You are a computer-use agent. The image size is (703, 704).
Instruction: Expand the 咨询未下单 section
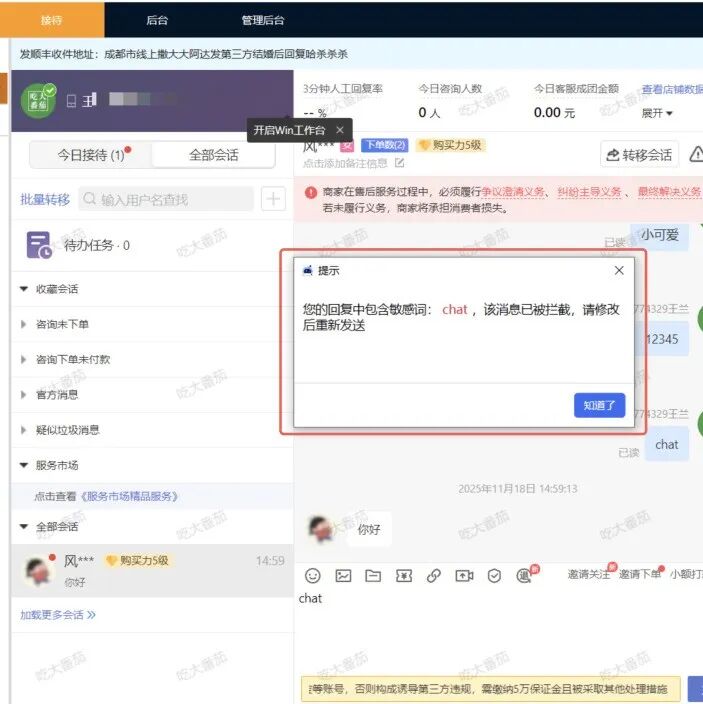pyautogui.click(x=23, y=324)
